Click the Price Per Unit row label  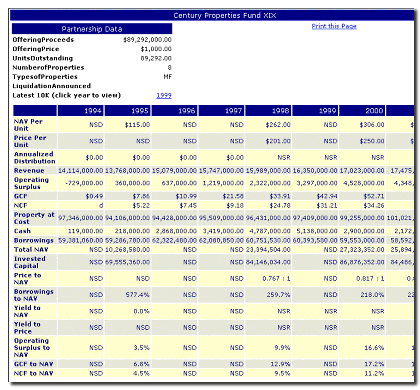click(30, 141)
